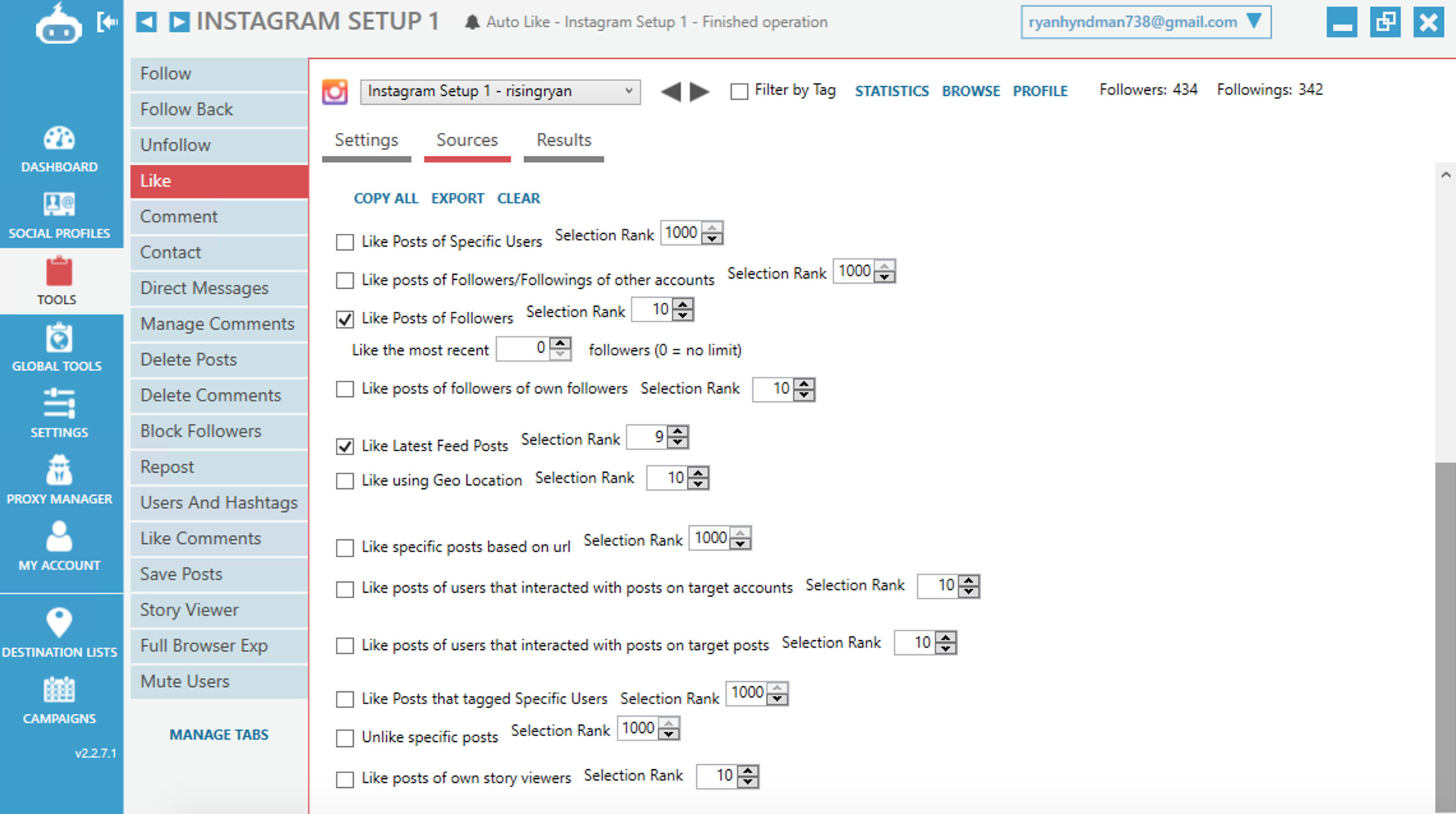Open Destination Lists pin icon
Screen dimensions: 1456x814
pos(59,622)
